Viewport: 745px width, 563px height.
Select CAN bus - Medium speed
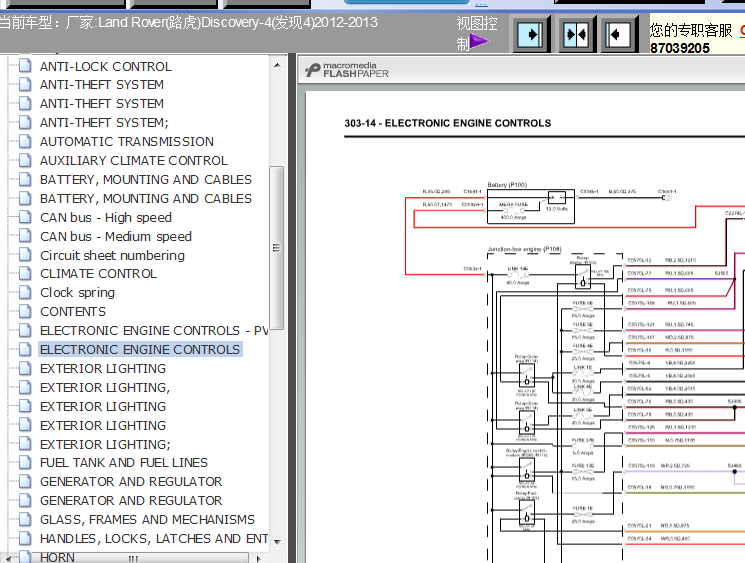tap(116, 237)
